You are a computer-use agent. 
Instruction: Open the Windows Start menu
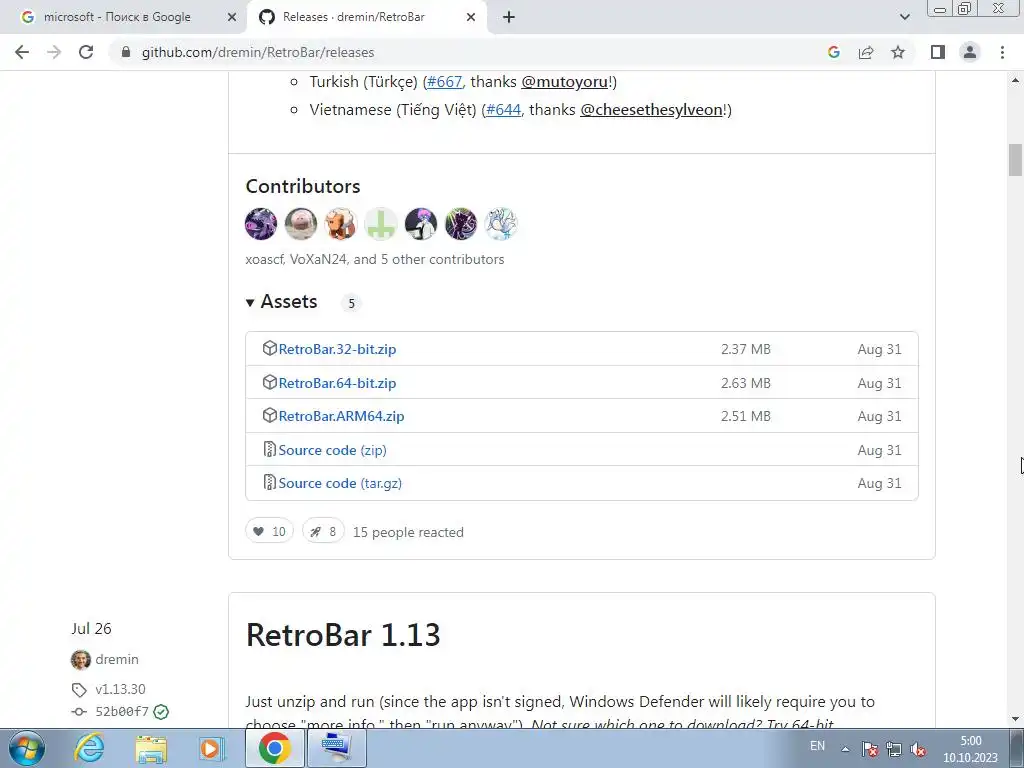(x=27, y=748)
